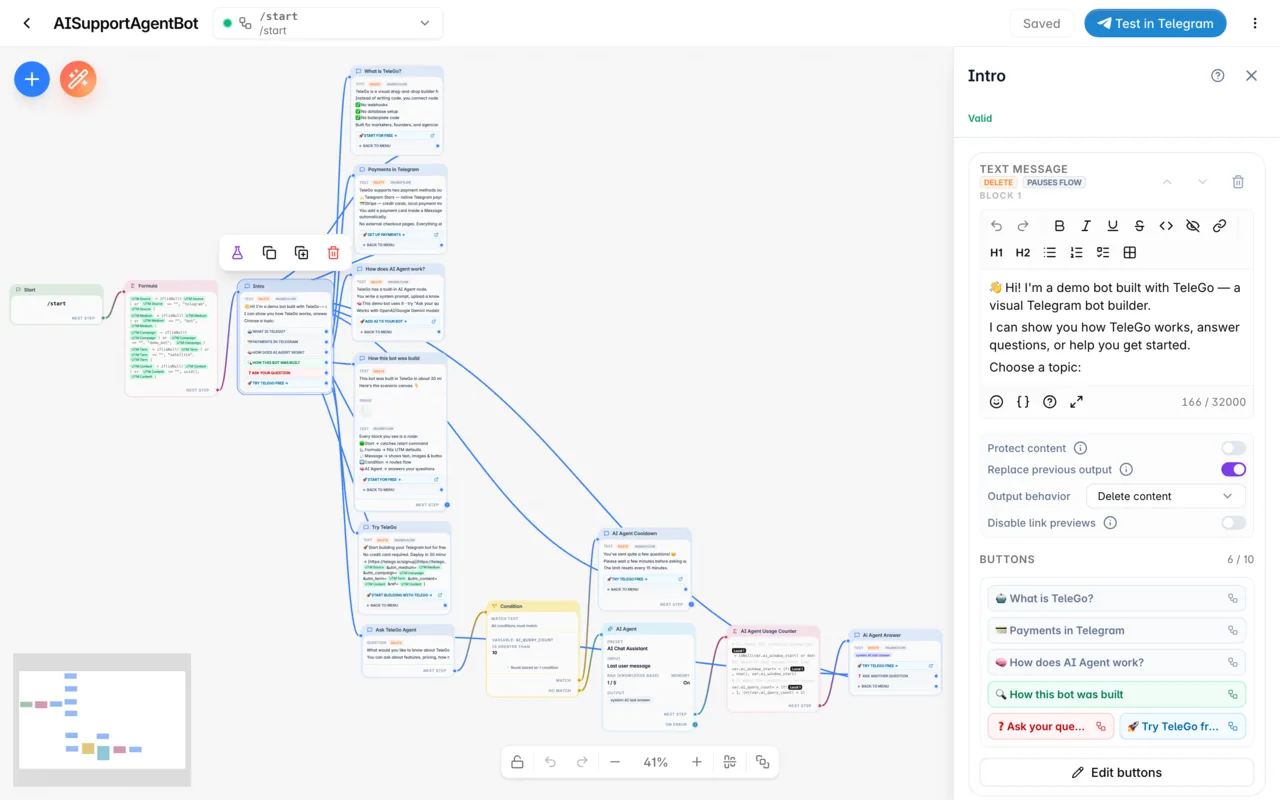Toggle Protect content switch
This screenshot has height=800, width=1280.
pos(1233,448)
